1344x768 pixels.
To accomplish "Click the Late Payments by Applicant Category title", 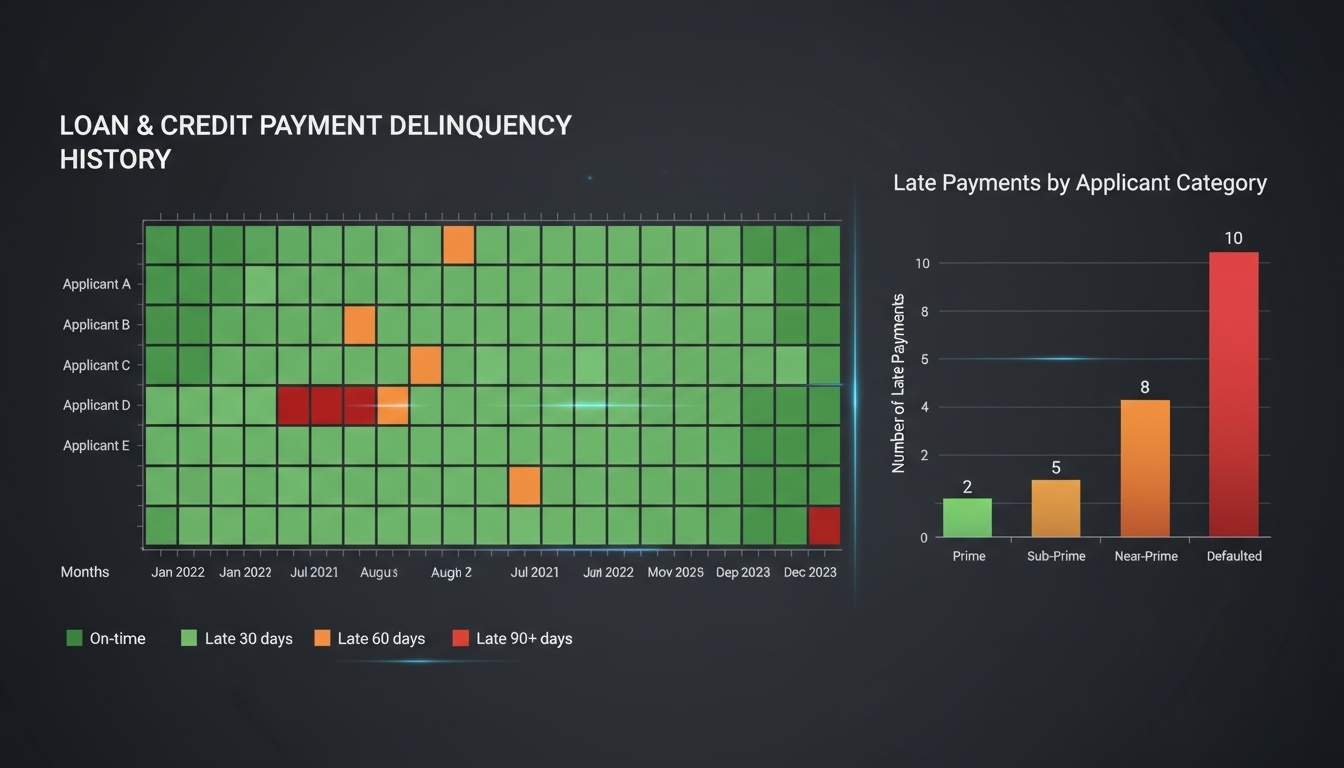I will (x=1080, y=182).
